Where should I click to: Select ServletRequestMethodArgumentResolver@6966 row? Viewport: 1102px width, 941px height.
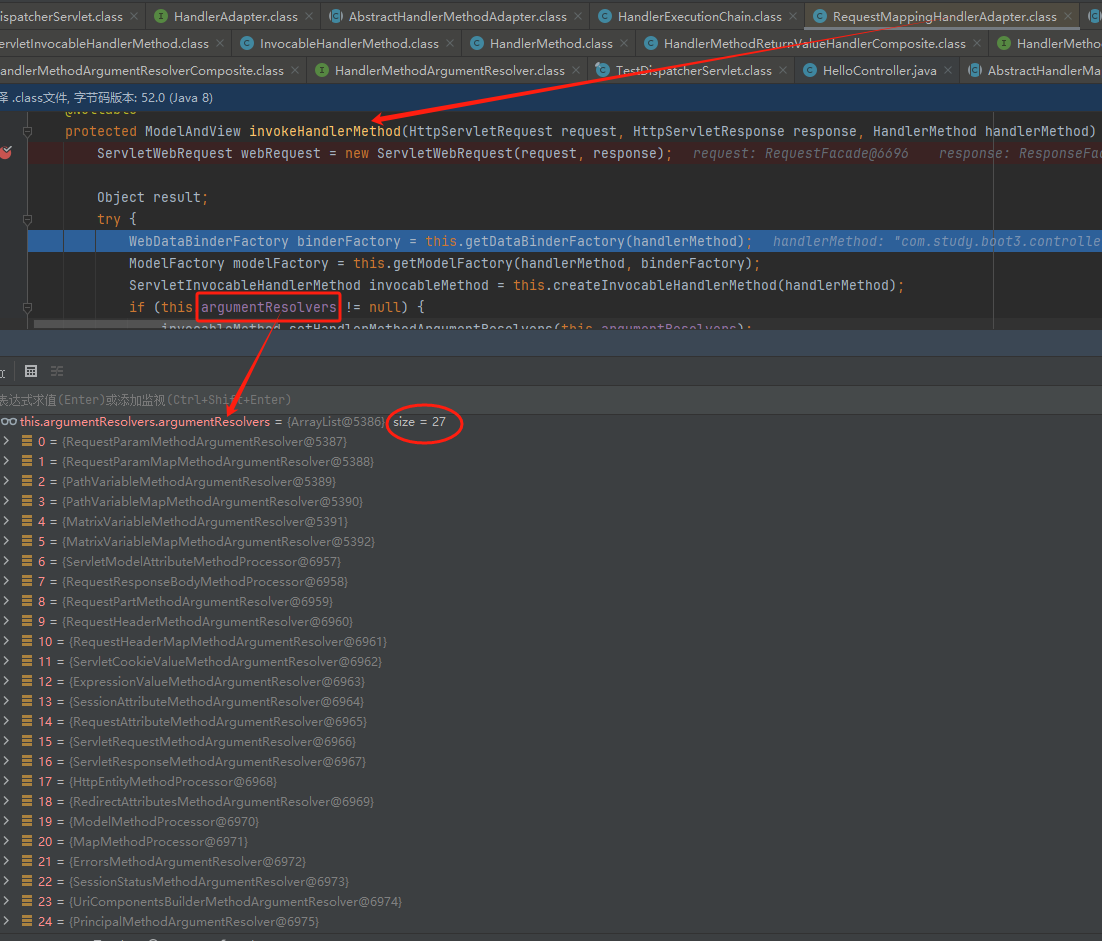(551, 741)
